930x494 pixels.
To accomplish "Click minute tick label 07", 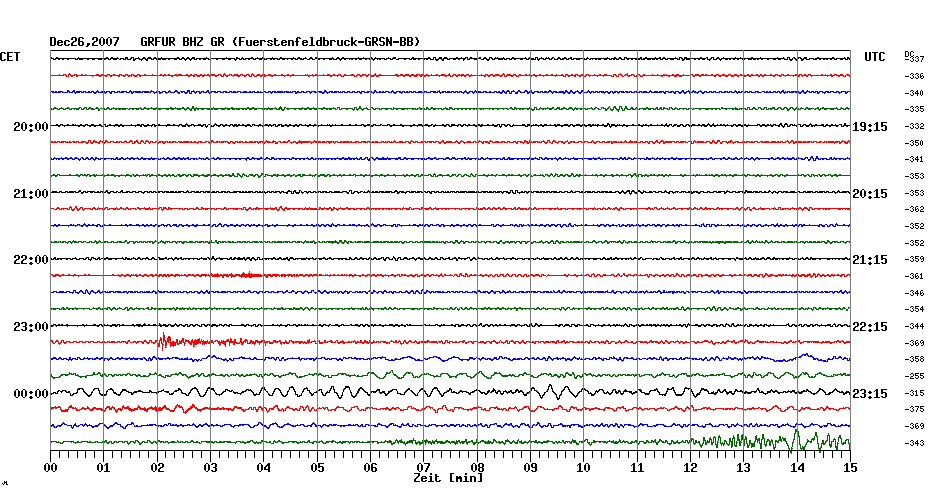I will pyautogui.click(x=423, y=467).
